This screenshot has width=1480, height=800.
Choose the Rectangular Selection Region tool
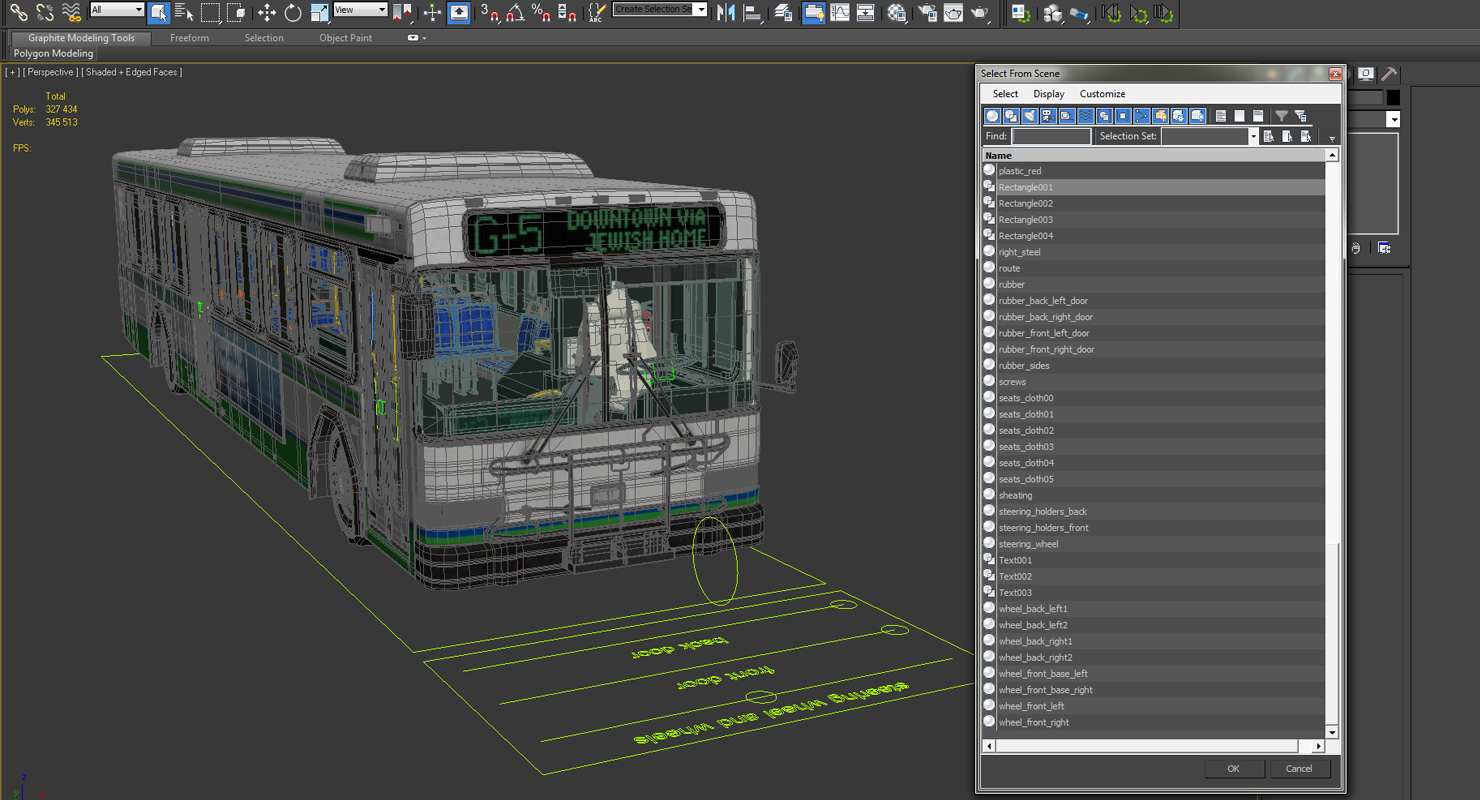210,12
